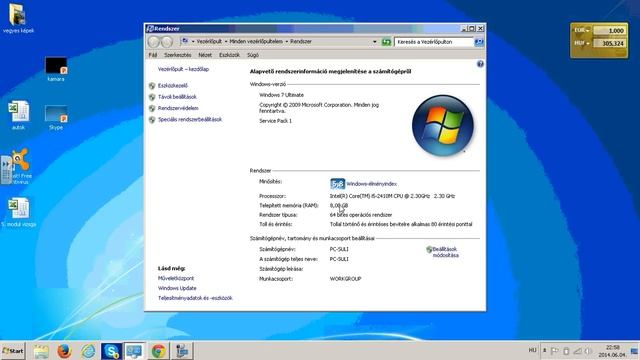Click the Intel Core i5-2410M processor text
The width and height of the screenshot is (640, 360).
(392, 196)
